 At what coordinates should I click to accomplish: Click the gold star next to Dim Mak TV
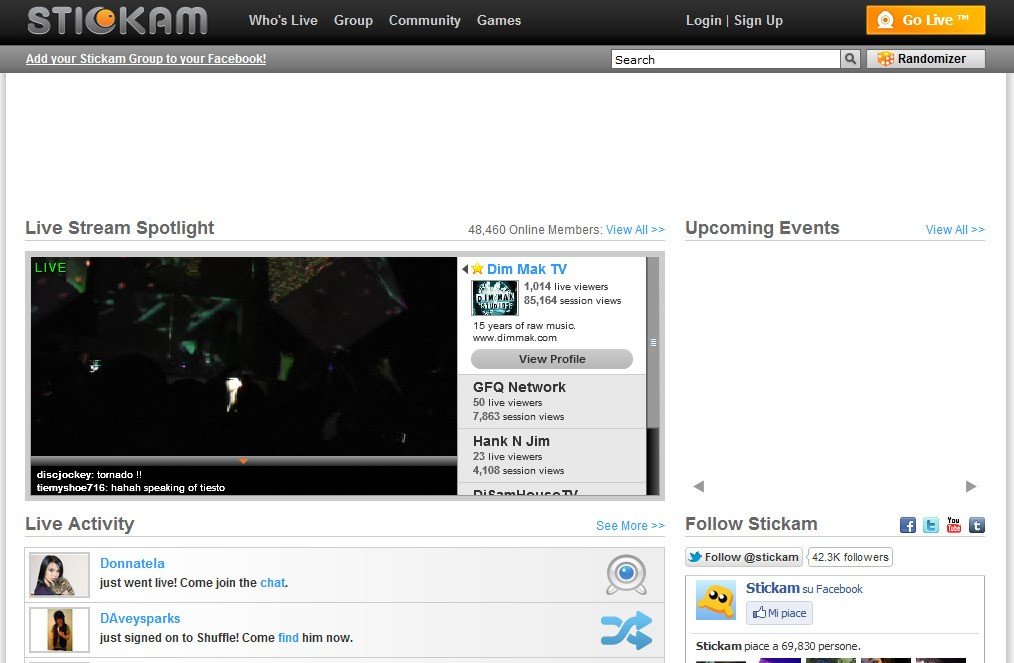coord(477,268)
